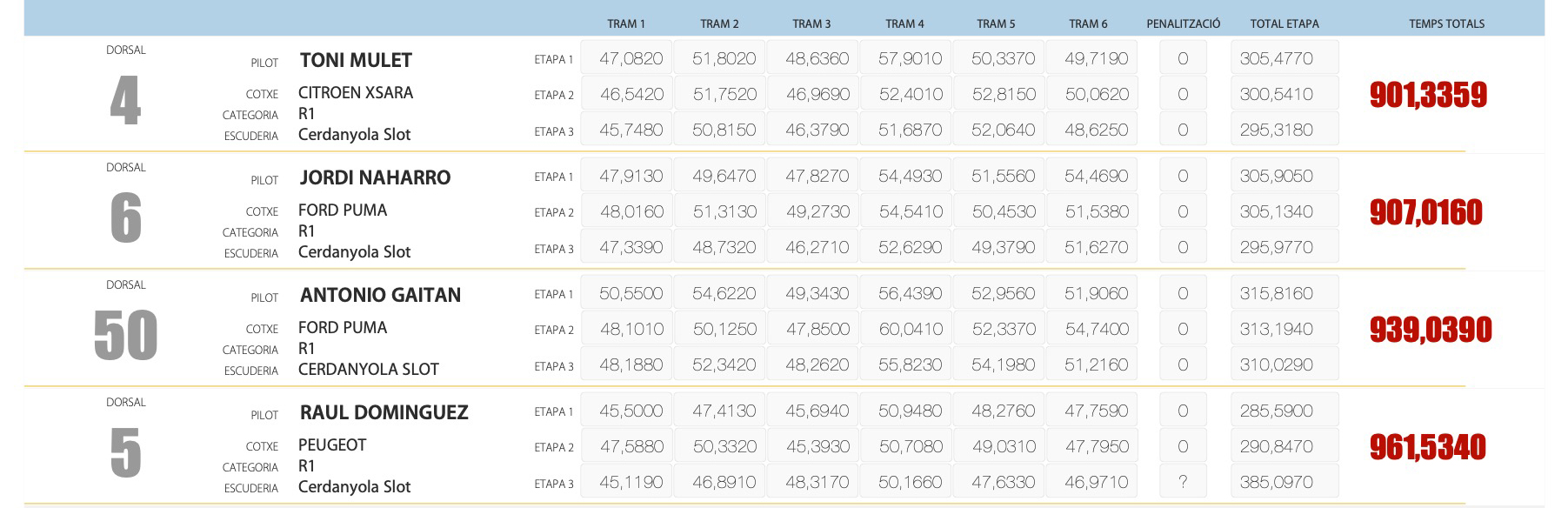Click the TRAM 1 column header

click(x=625, y=23)
